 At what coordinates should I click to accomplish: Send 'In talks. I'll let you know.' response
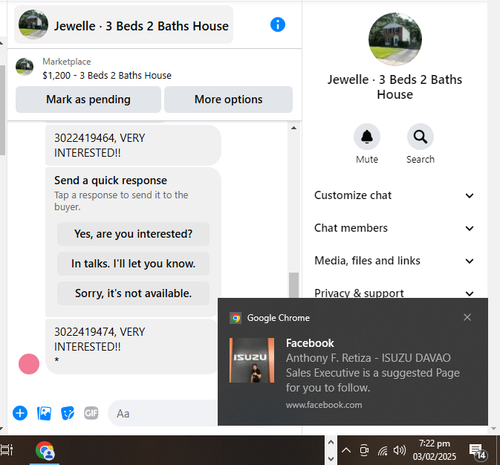133,264
